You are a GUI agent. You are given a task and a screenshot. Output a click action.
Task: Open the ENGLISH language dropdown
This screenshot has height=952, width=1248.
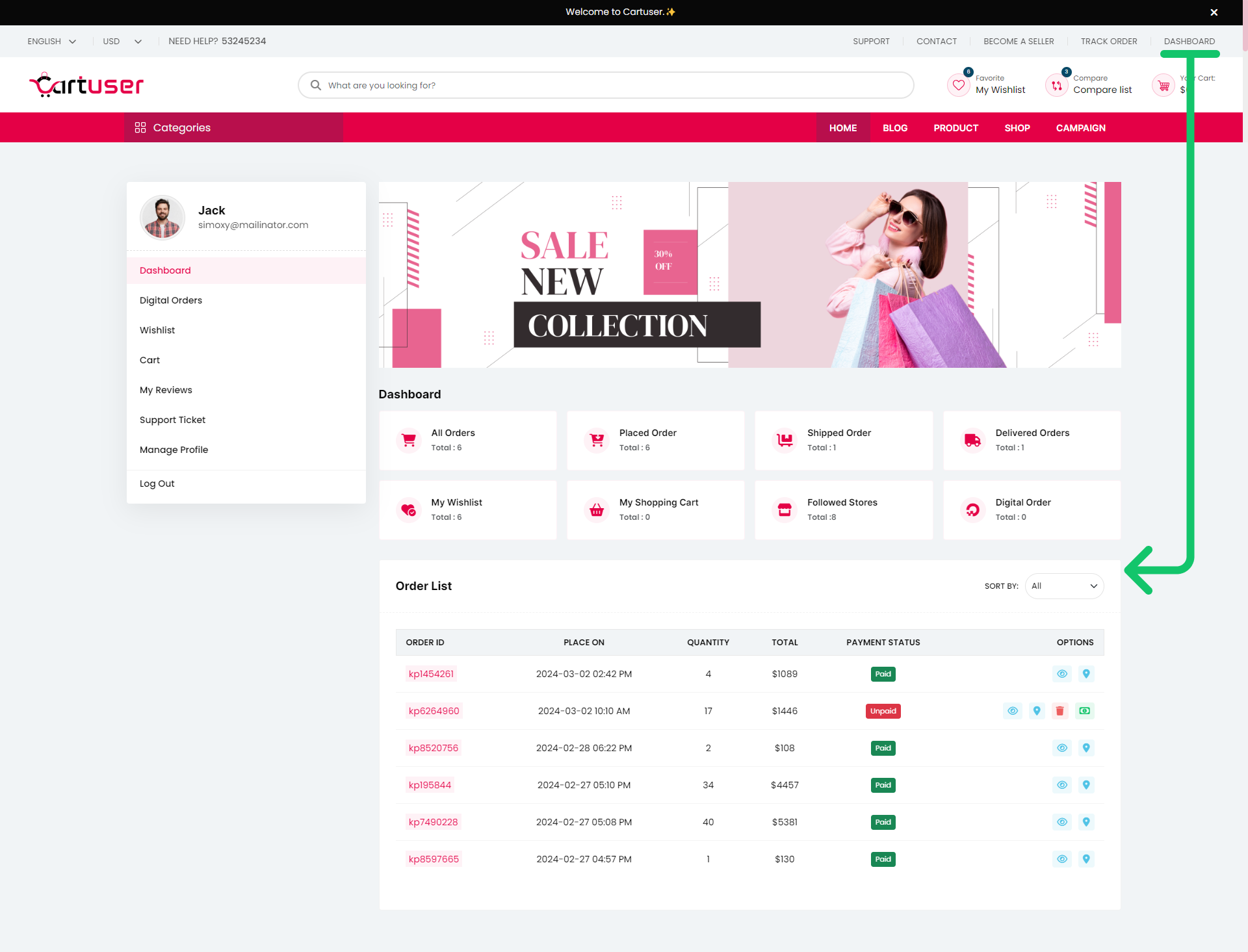pyautogui.click(x=51, y=41)
